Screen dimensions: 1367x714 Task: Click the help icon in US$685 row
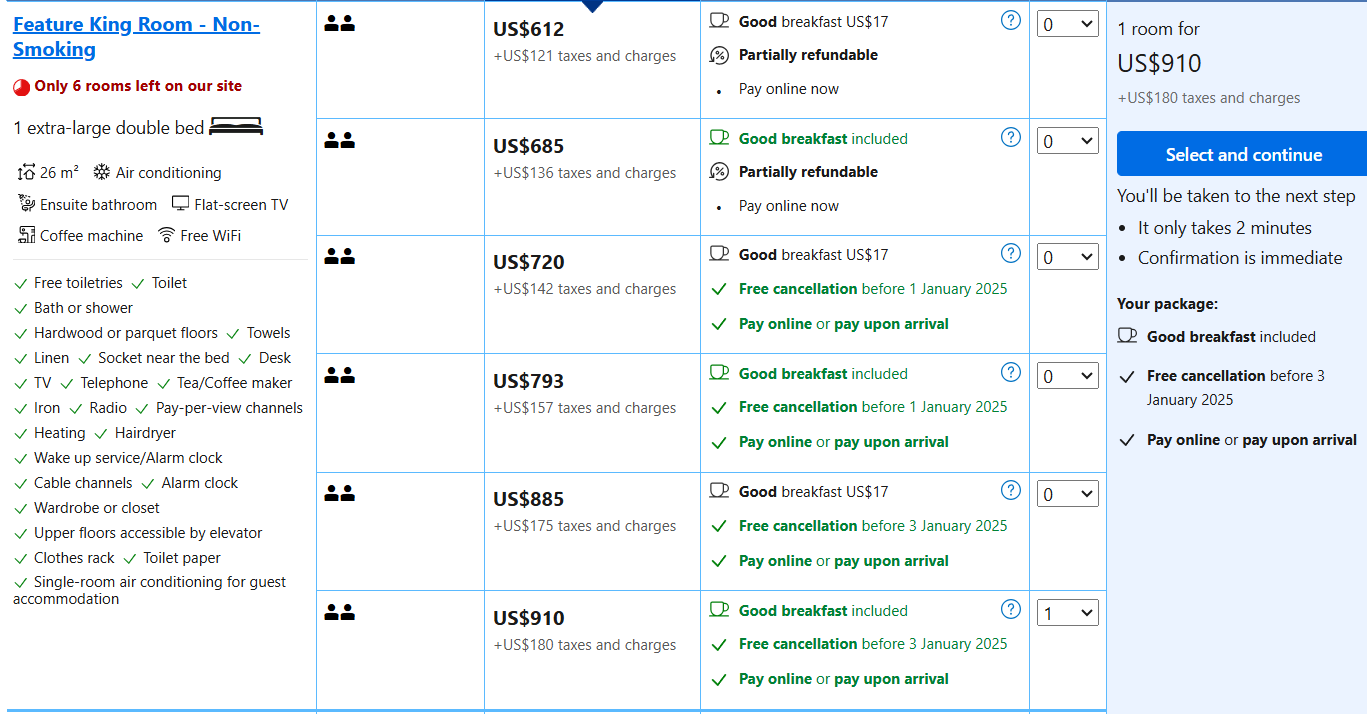click(1011, 137)
